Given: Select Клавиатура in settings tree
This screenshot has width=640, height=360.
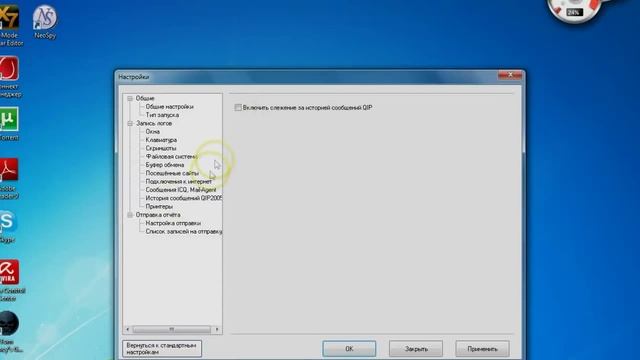Looking at the screenshot, I should [161, 140].
